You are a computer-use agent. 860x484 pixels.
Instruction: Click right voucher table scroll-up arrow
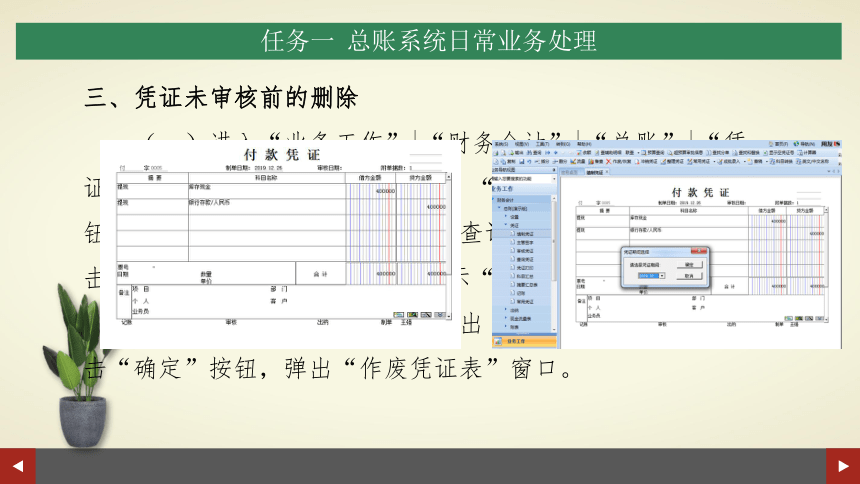[826, 210]
